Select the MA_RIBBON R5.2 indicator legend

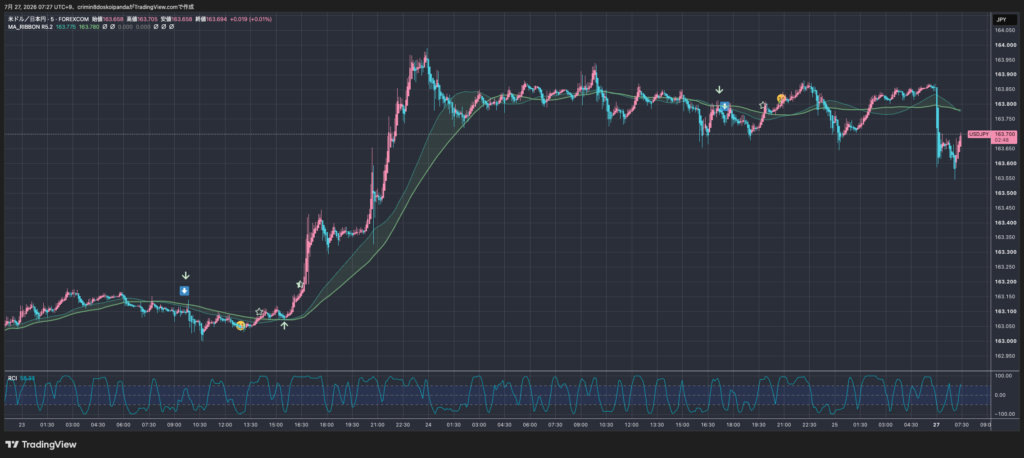(x=30, y=27)
